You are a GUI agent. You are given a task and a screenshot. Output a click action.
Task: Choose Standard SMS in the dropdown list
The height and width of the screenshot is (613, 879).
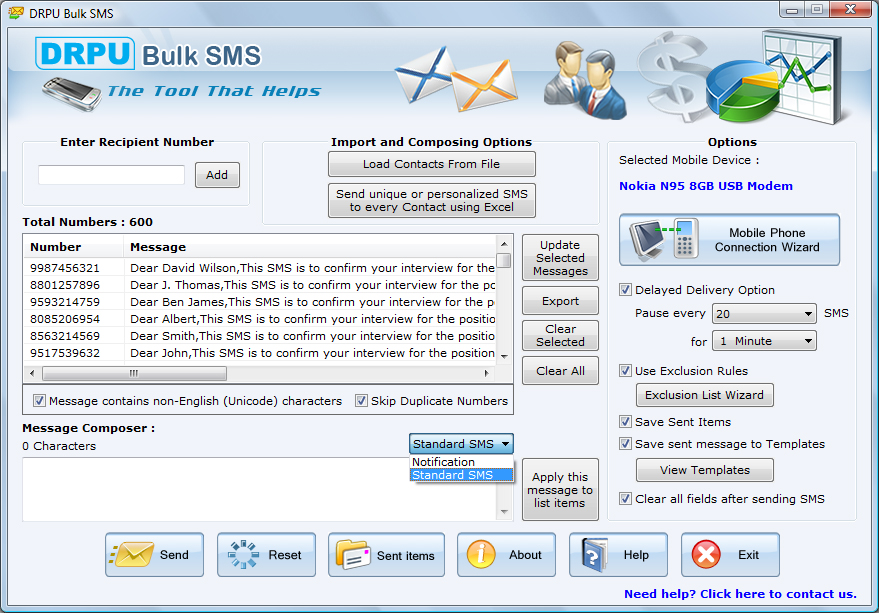453,475
